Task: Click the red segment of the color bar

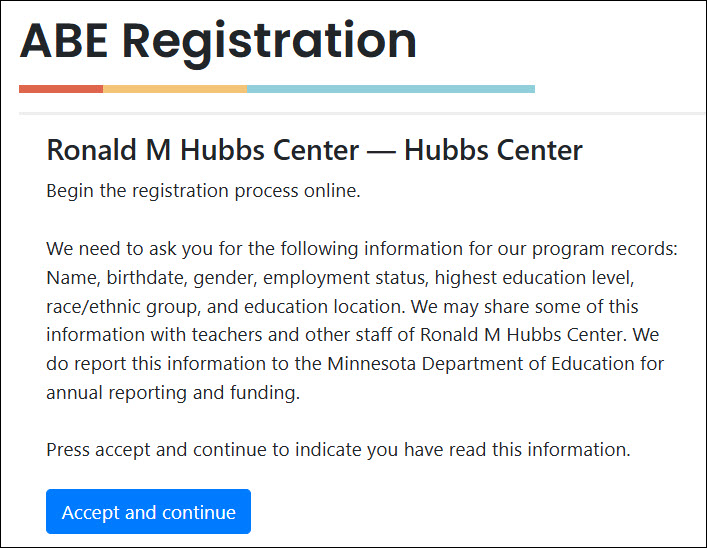Action: (x=61, y=89)
